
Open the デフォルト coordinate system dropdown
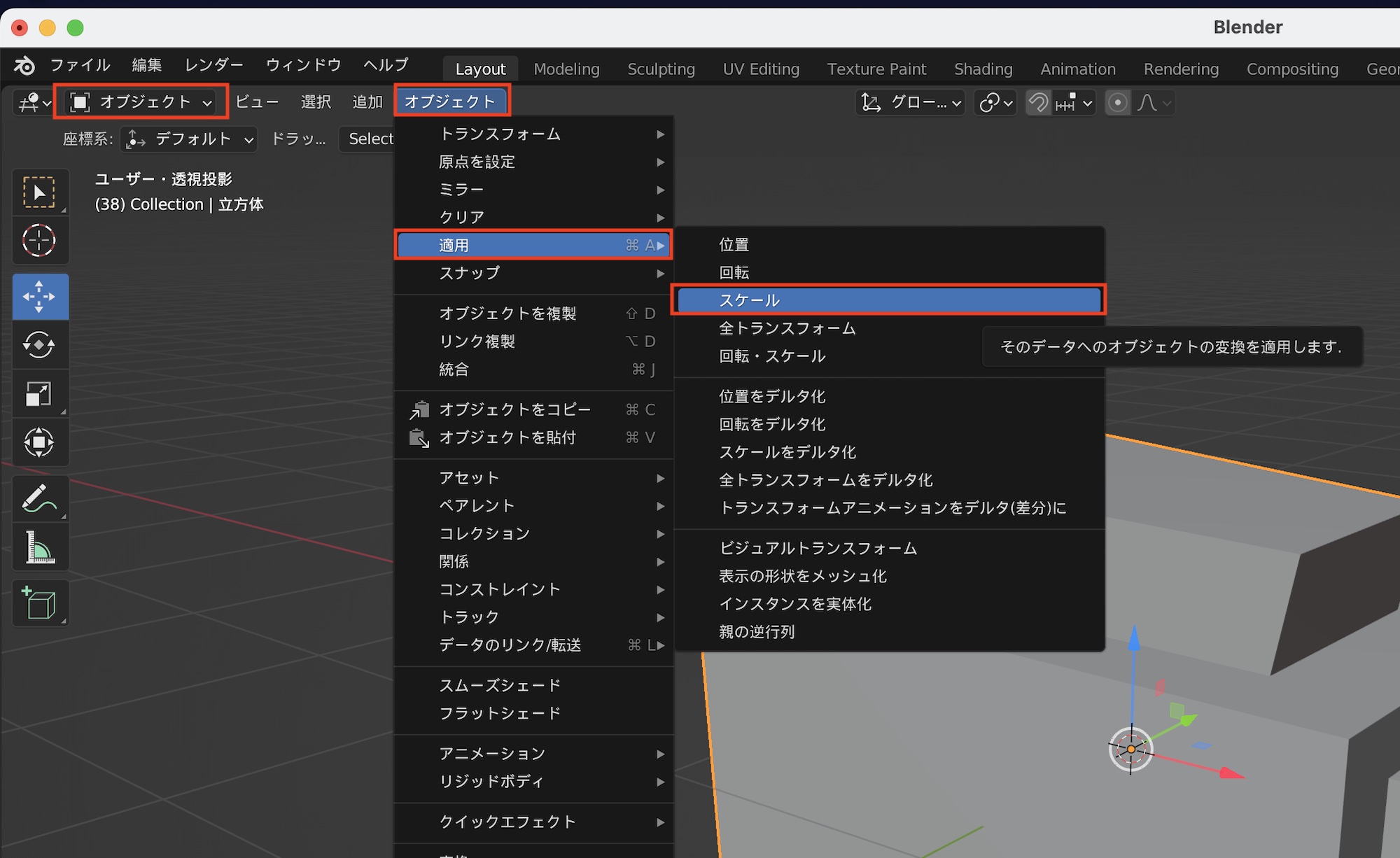[189, 139]
